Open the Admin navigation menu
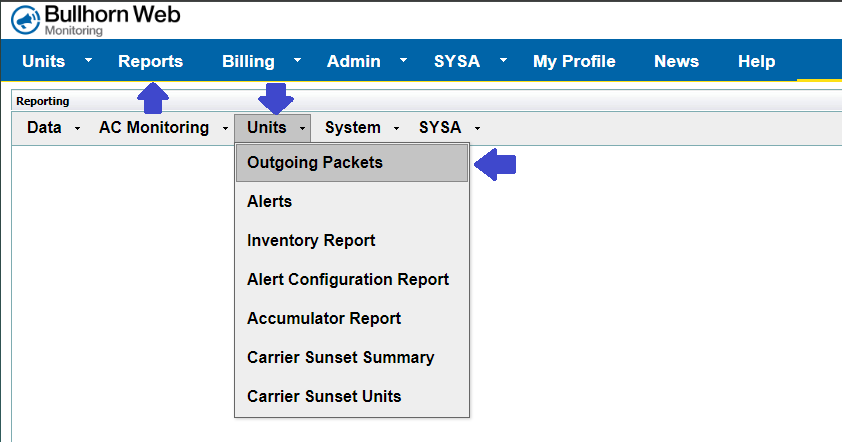This screenshot has width=842, height=442. [x=353, y=61]
